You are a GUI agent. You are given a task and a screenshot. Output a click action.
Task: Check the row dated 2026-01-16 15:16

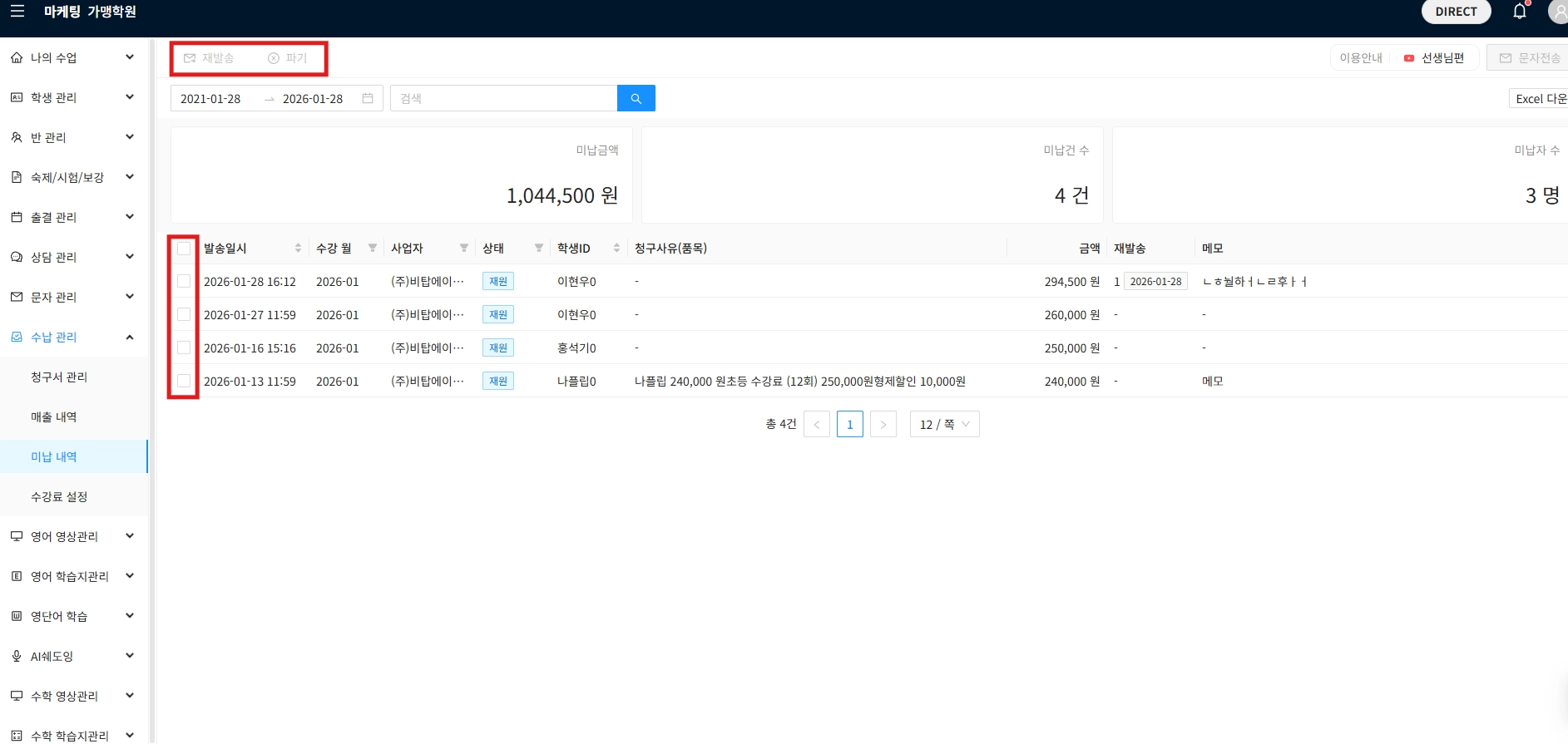(x=184, y=347)
